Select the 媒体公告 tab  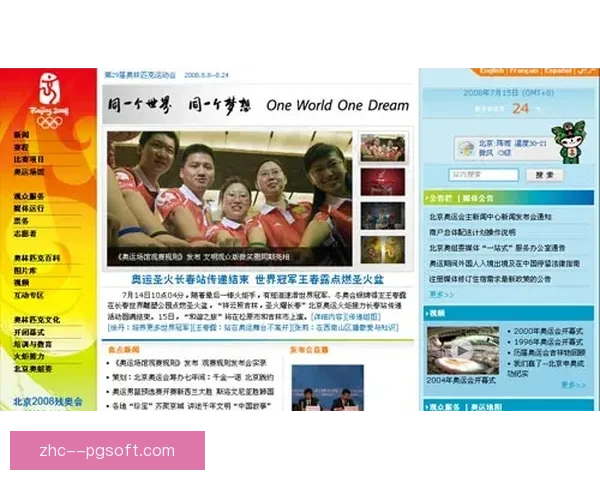pyautogui.click(x=478, y=198)
